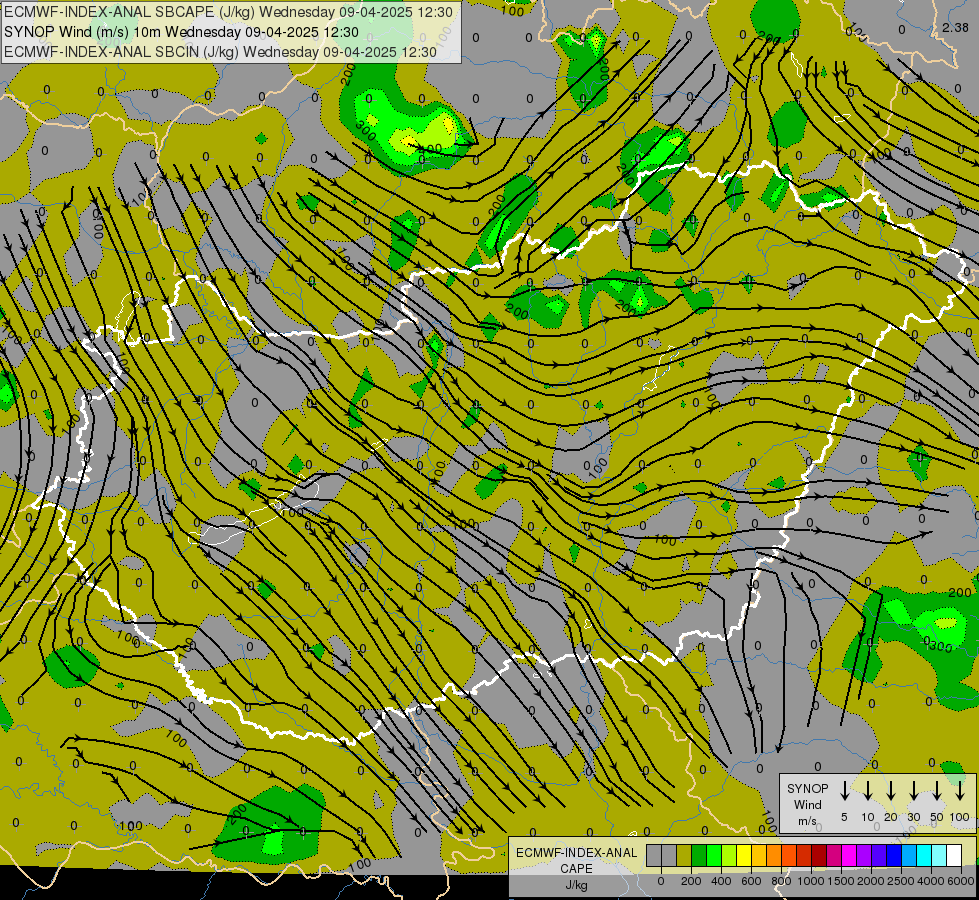Click the SYNOP label in wind legend
979x900 pixels.
(807, 789)
